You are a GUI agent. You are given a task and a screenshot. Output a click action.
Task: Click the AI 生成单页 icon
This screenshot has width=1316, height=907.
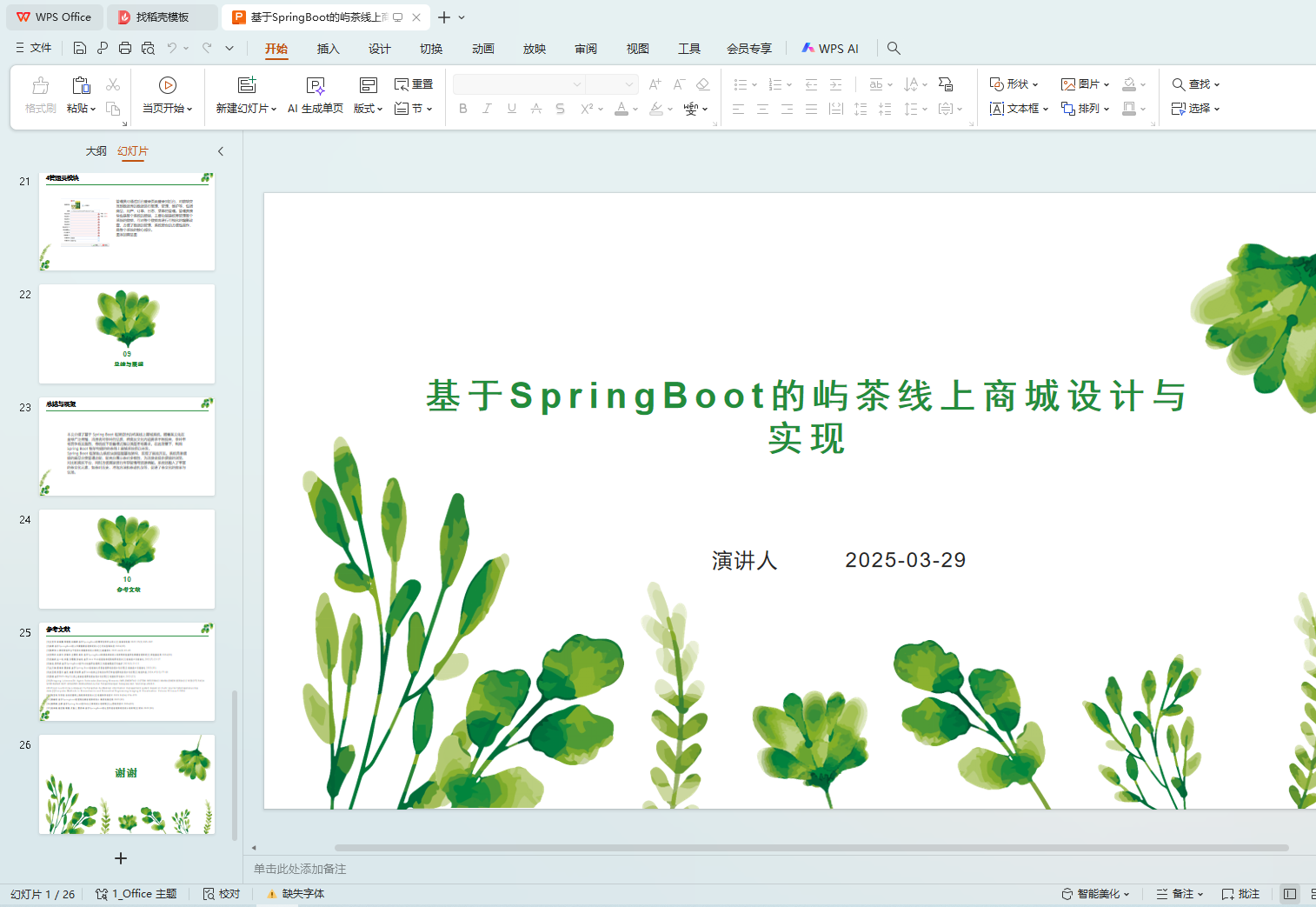point(316,85)
